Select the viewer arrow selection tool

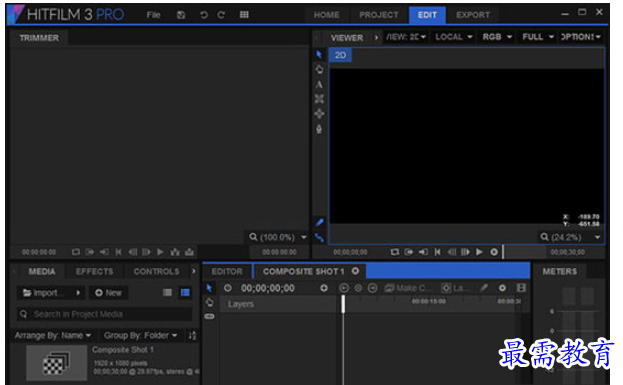[x=319, y=54]
